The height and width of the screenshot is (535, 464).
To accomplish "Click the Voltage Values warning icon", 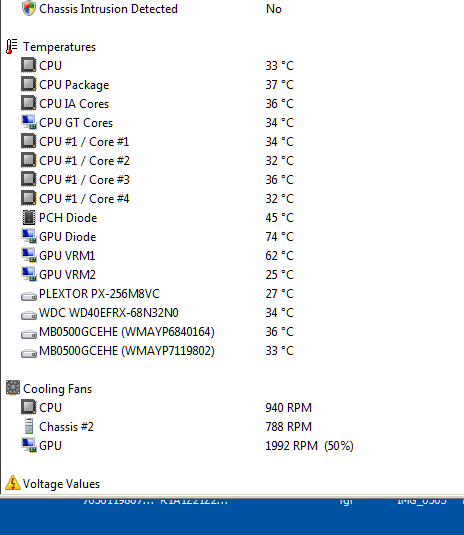I will coord(13,483).
